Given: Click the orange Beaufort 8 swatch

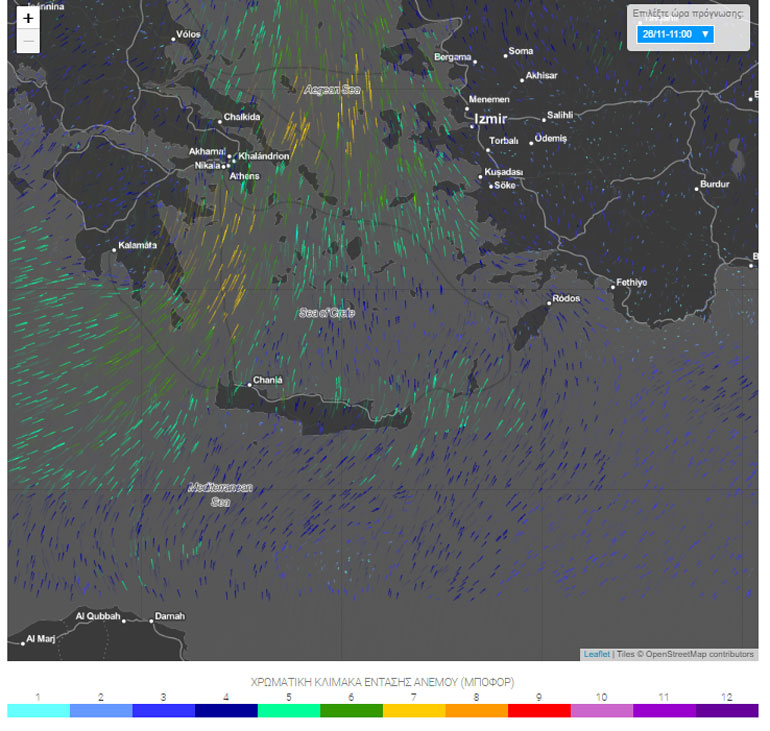Looking at the screenshot, I should [476, 710].
